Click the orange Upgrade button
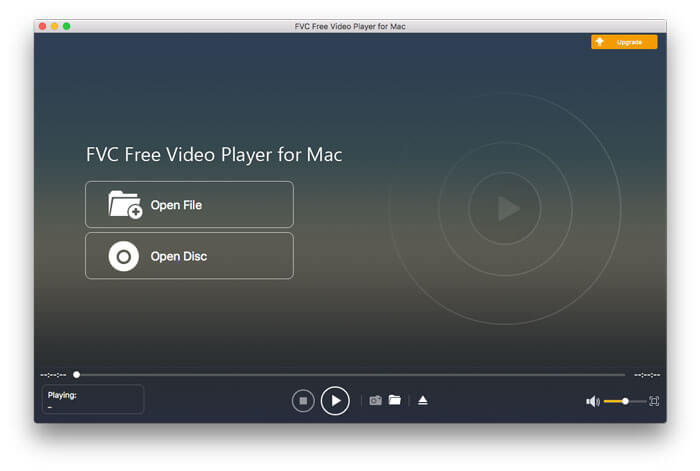The width and height of the screenshot is (700, 471). pos(624,42)
